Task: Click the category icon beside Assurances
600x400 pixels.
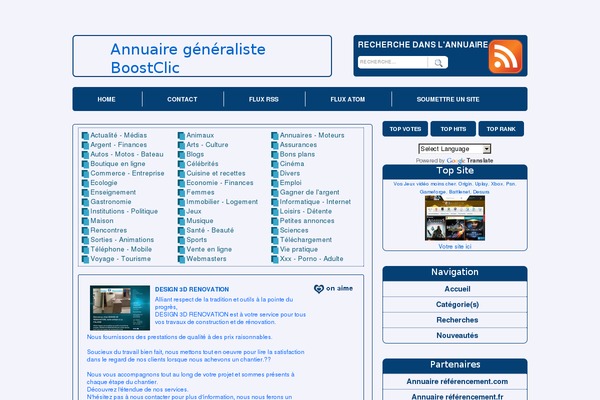Action: pyautogui.click(x=275, y=145)
